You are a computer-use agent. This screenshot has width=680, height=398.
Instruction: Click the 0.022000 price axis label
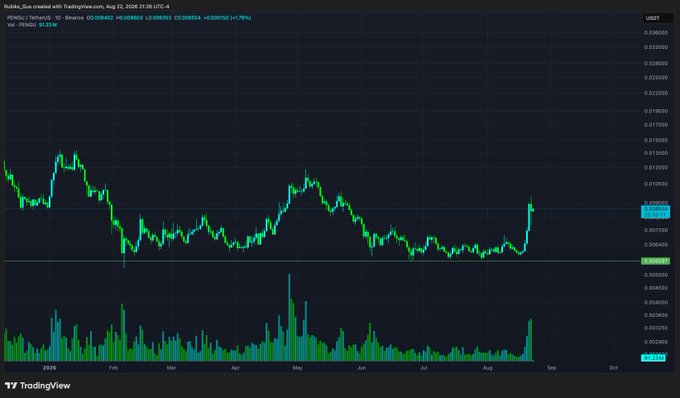(656, 93)
